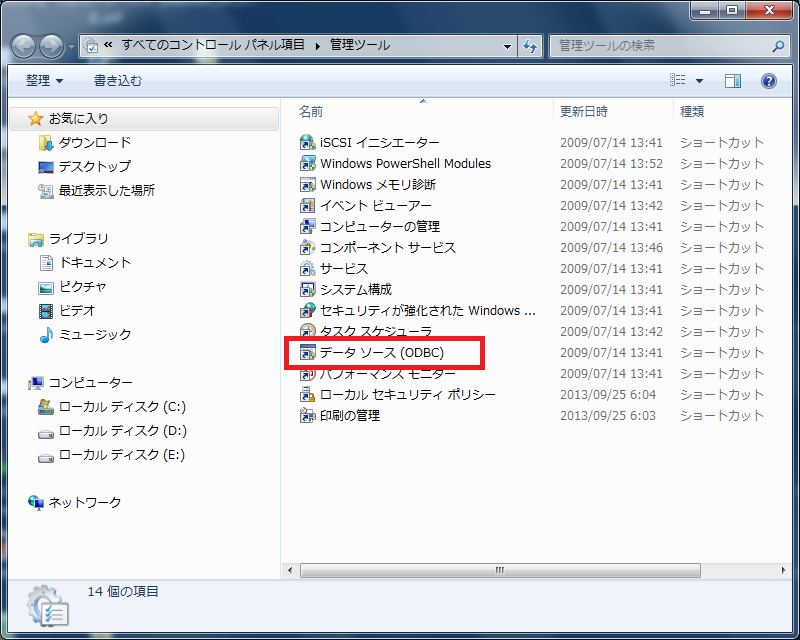Click date 2009/07/14 13:46

611,248
